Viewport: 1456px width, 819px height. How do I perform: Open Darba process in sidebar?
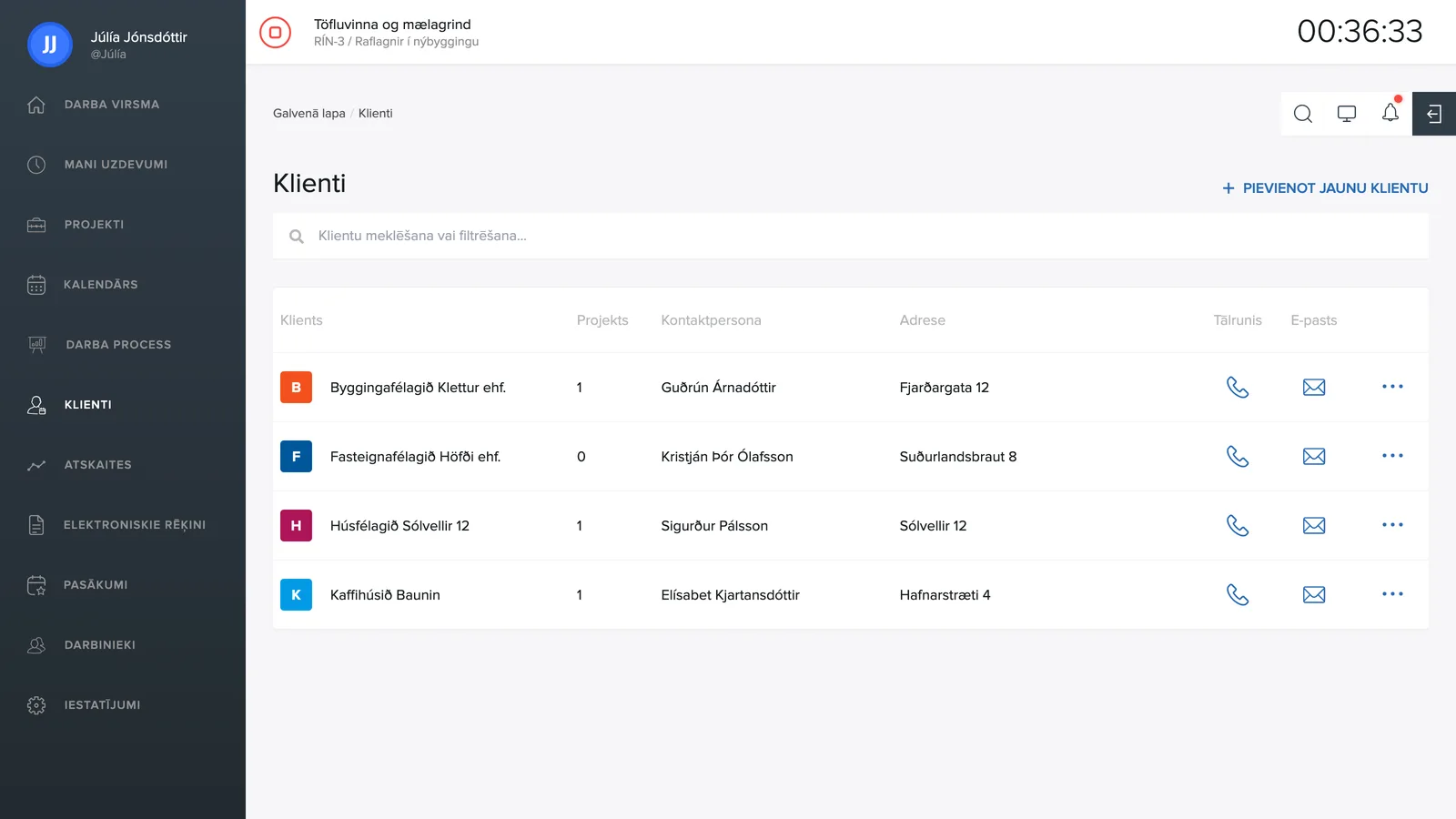click(118, 345)
